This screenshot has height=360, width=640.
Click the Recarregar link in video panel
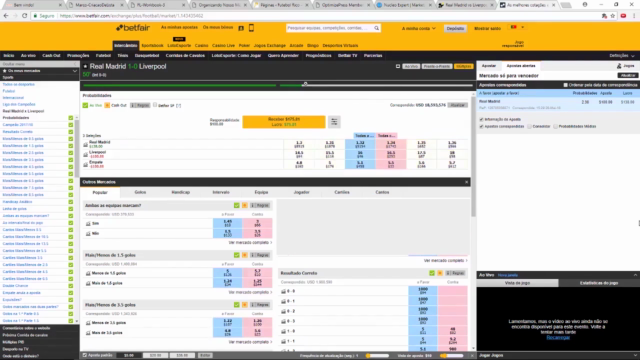(x=558, y=338)
